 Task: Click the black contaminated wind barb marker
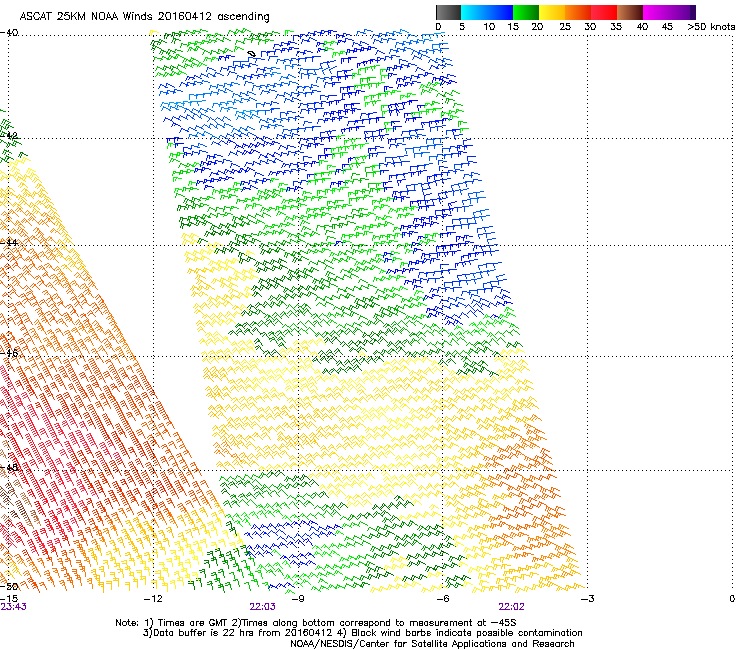point(252,54)
